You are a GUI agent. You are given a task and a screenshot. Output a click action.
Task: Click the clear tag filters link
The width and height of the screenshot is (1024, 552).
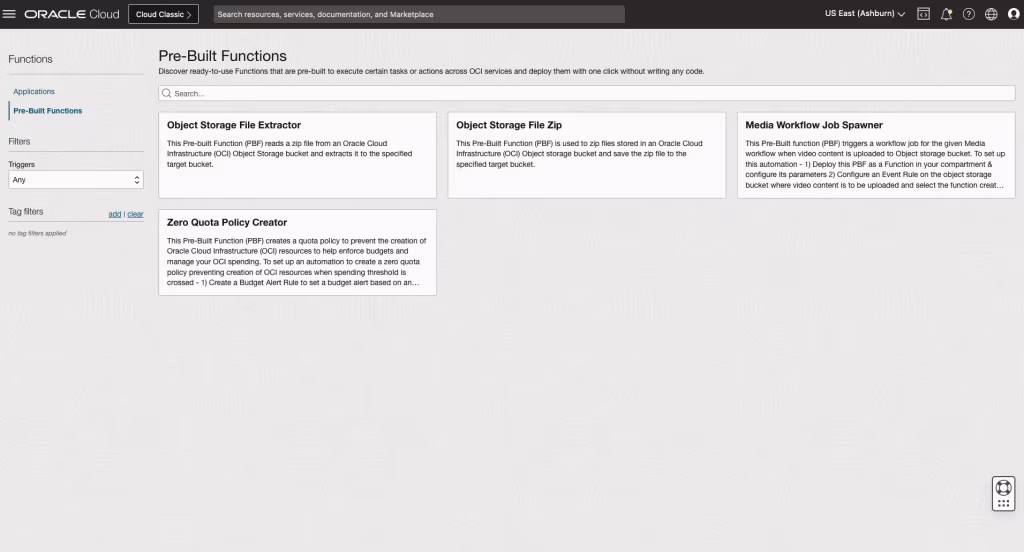(x=135, y=214)
